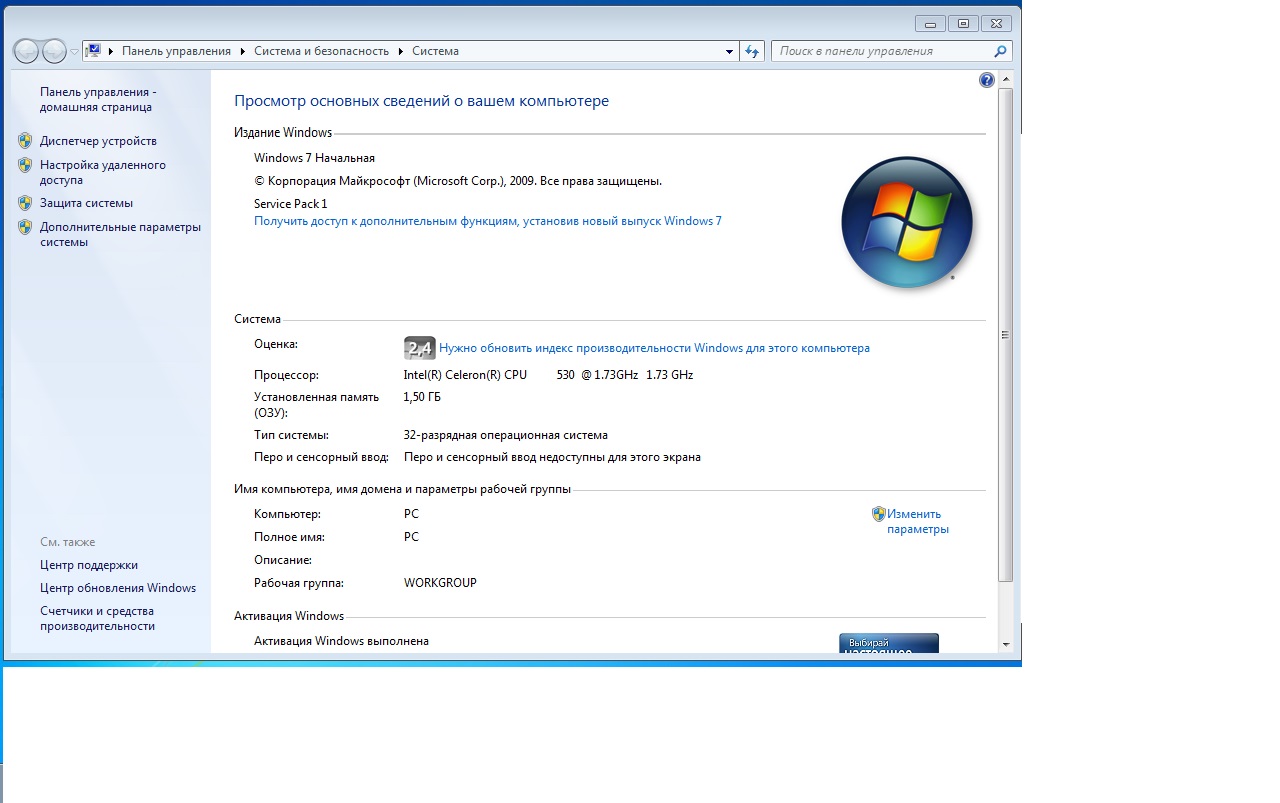The width and height of the screenshot is (1280, 803).
Task: Click the scrollbar down arrow
Action: click(x=1006, y=645)
